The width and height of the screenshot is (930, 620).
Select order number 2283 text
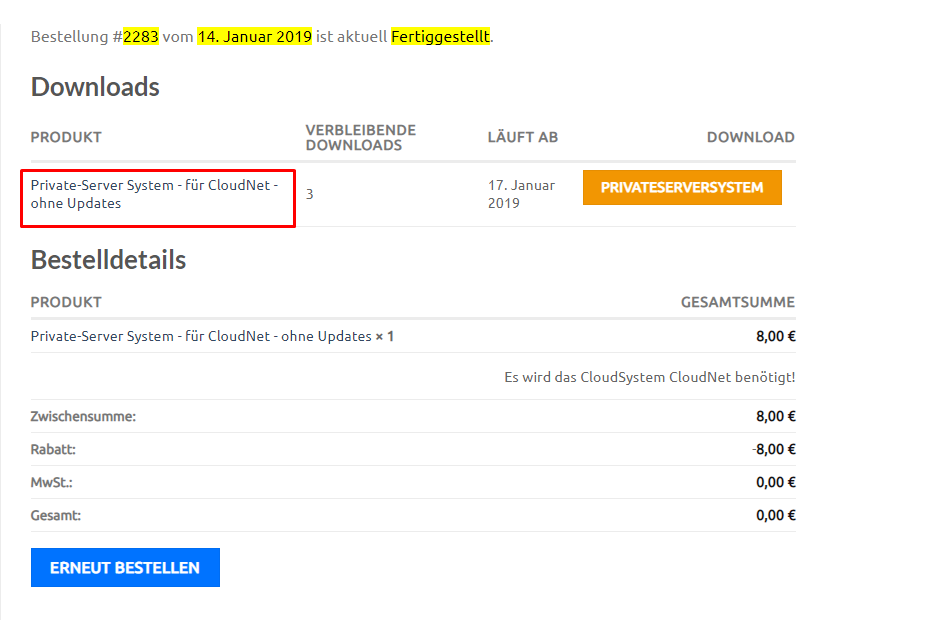click(x=141, y=37)
